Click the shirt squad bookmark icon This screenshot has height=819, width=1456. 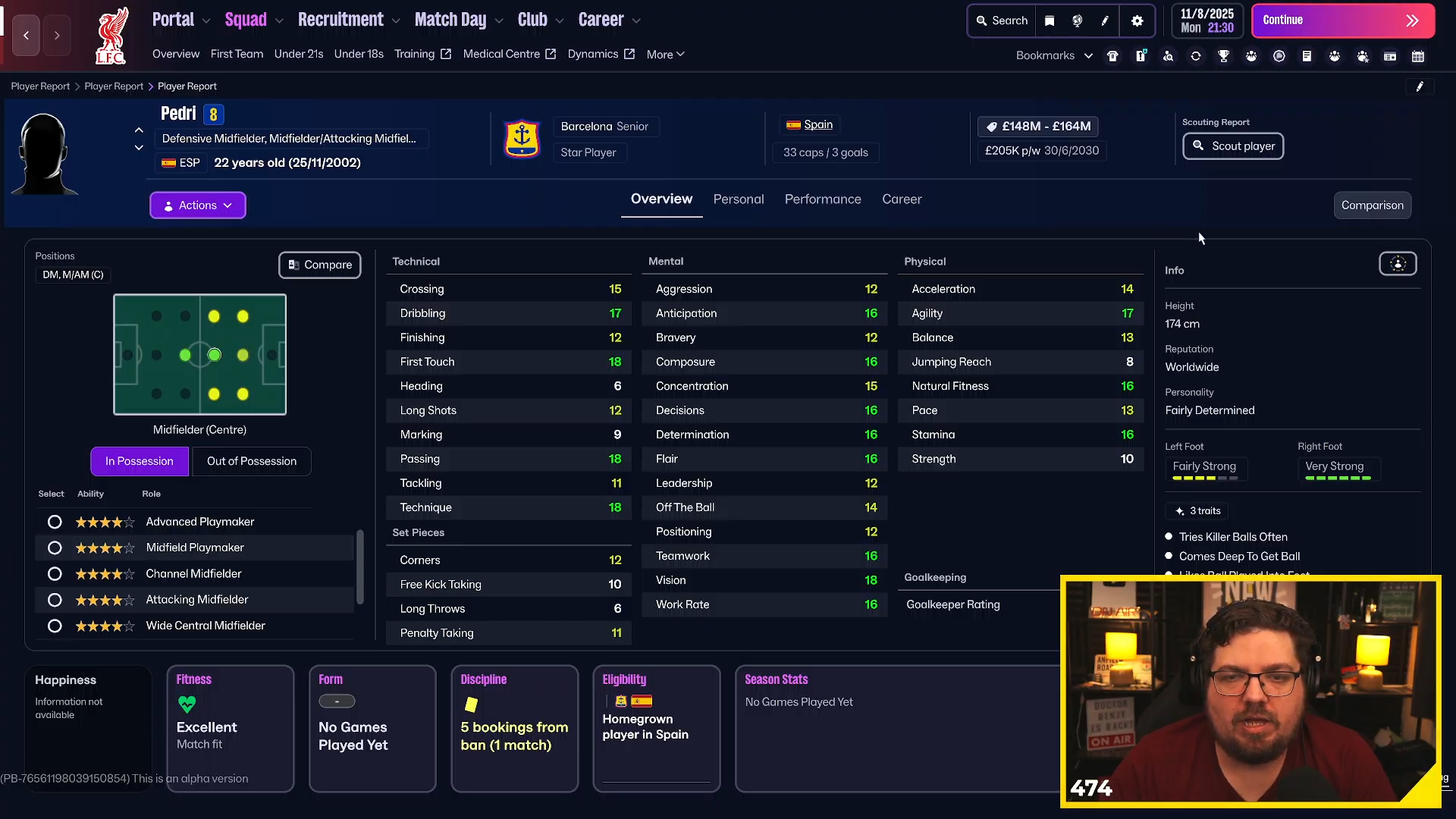click(x=1112, y=55)
